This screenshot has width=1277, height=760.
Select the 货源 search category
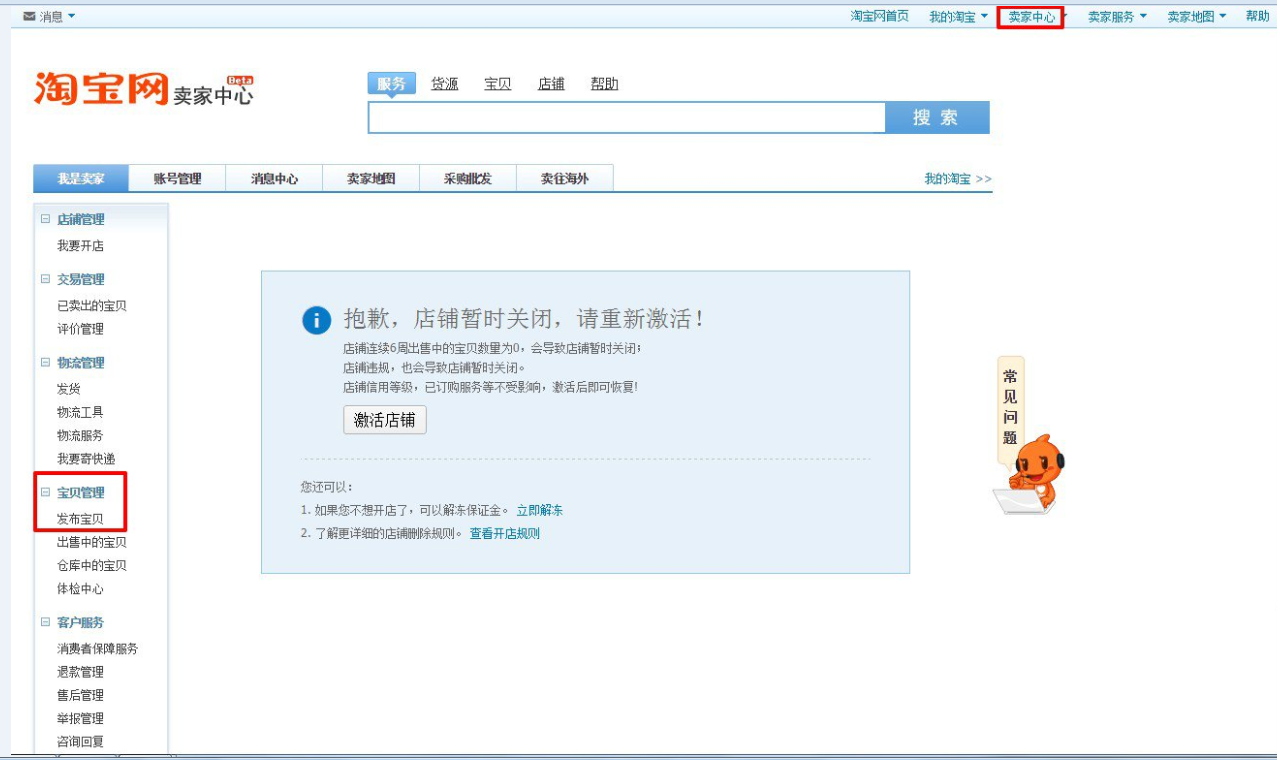pyautogui.click(x=444, y=84)
